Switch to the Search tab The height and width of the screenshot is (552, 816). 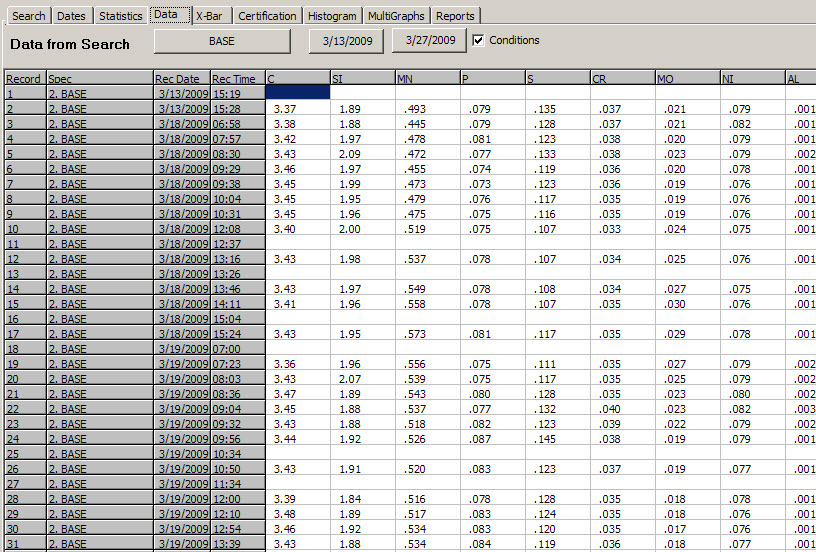[29, 16]
